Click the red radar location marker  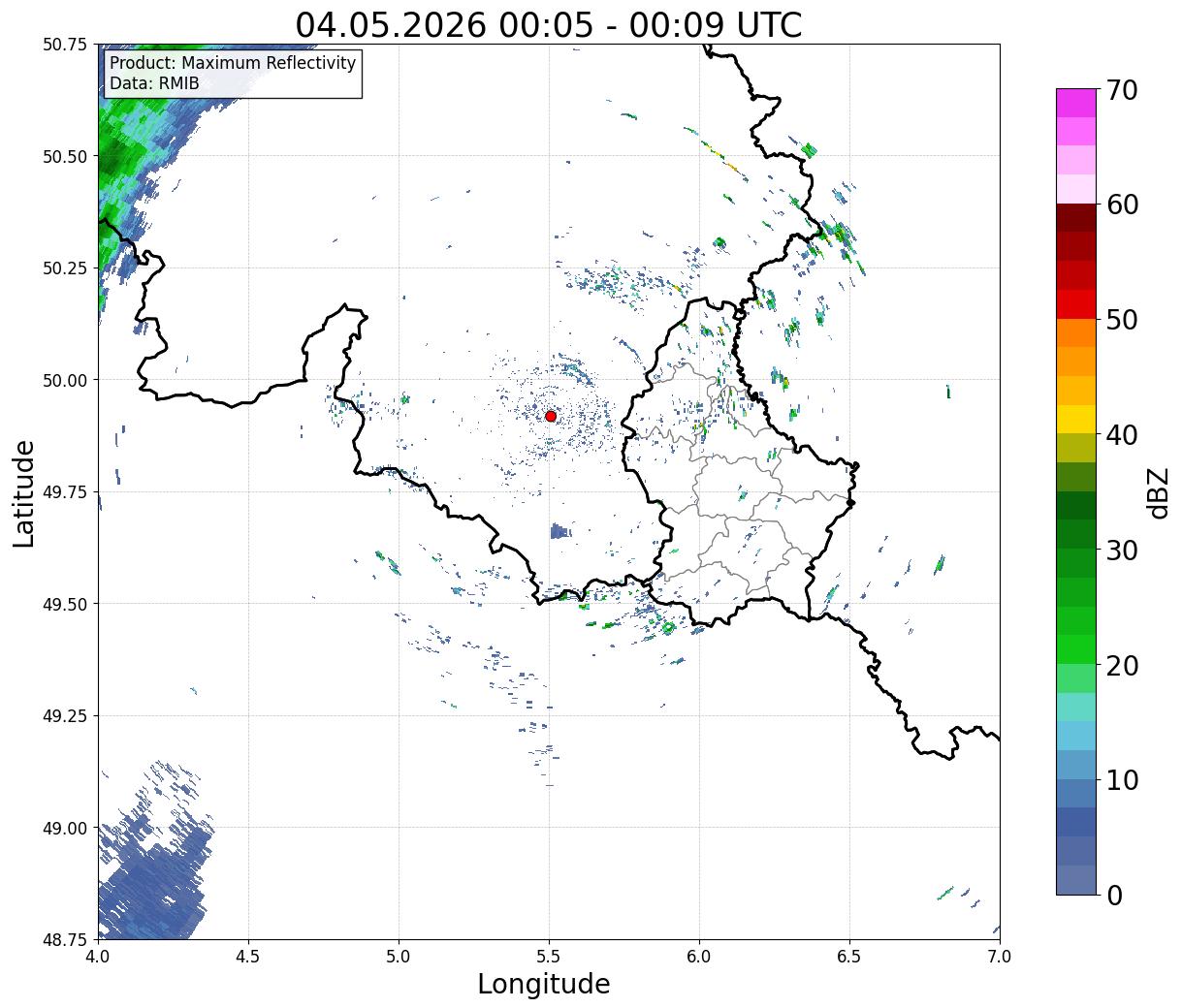[x=551, y=416]
